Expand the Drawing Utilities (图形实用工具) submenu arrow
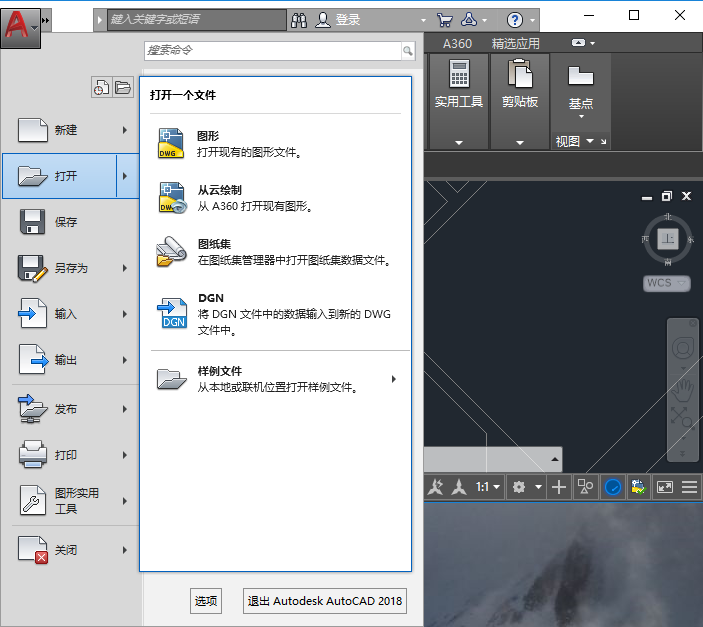The height and width of the screenshot is (627, 703). [125, 501]
